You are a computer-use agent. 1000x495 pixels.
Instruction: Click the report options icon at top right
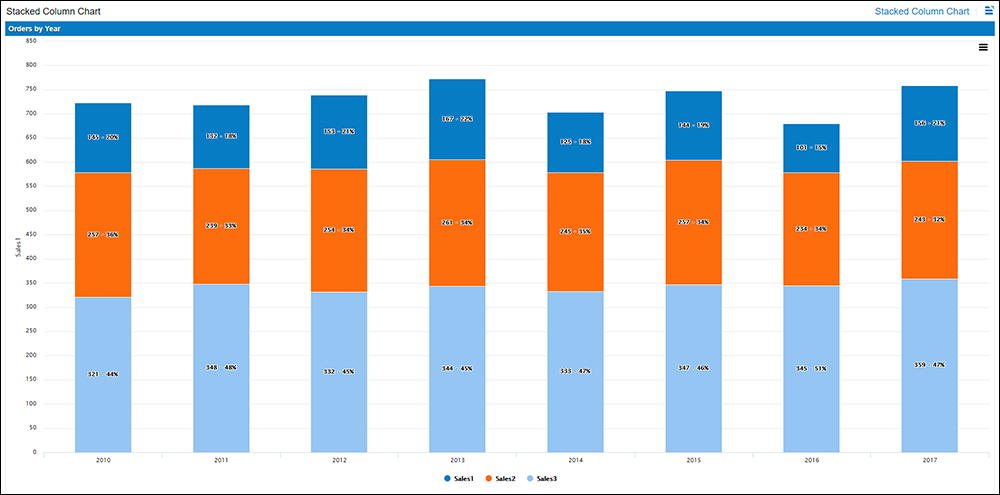988,11
